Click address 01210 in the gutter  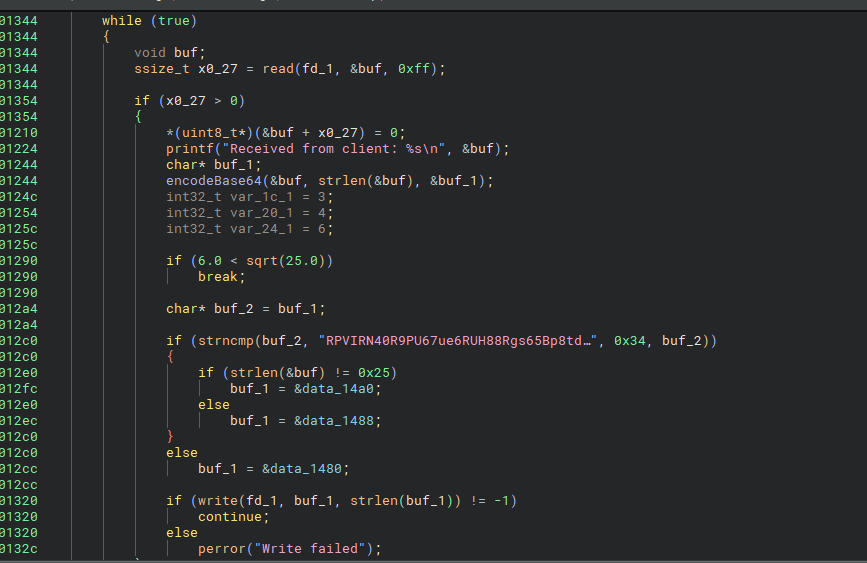pos(19,133)
